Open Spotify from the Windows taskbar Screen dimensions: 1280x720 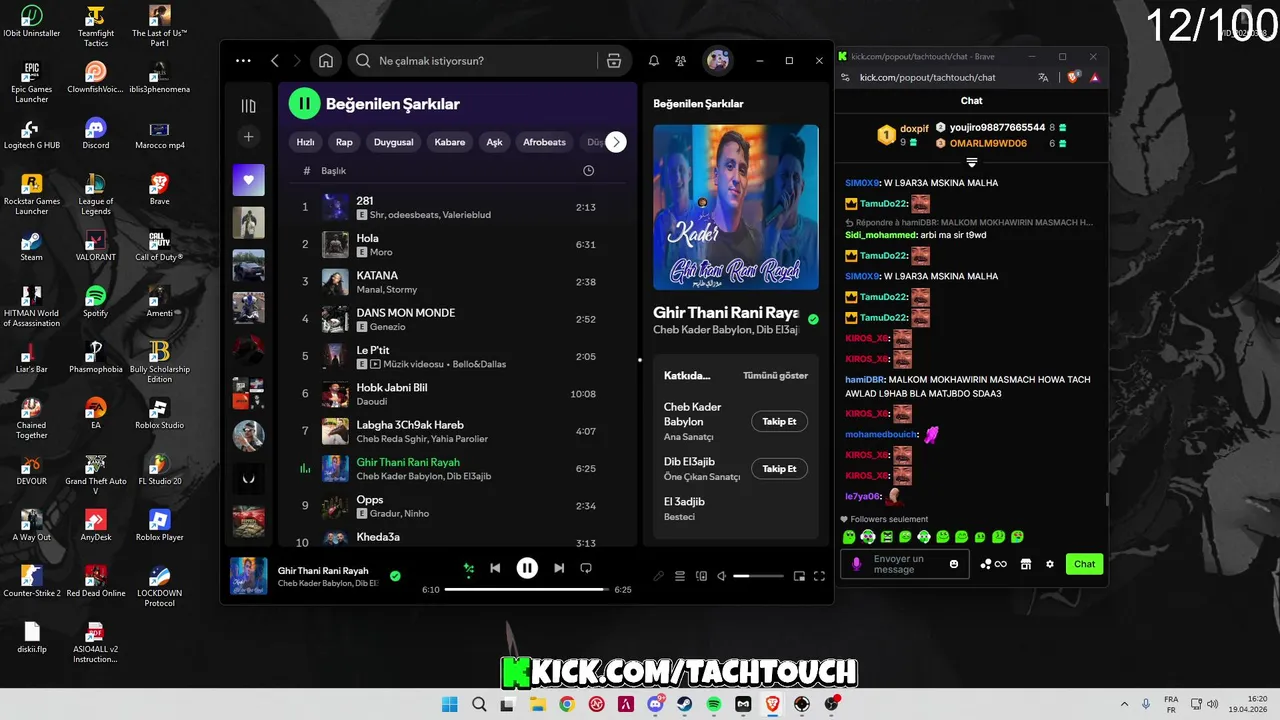714,704
